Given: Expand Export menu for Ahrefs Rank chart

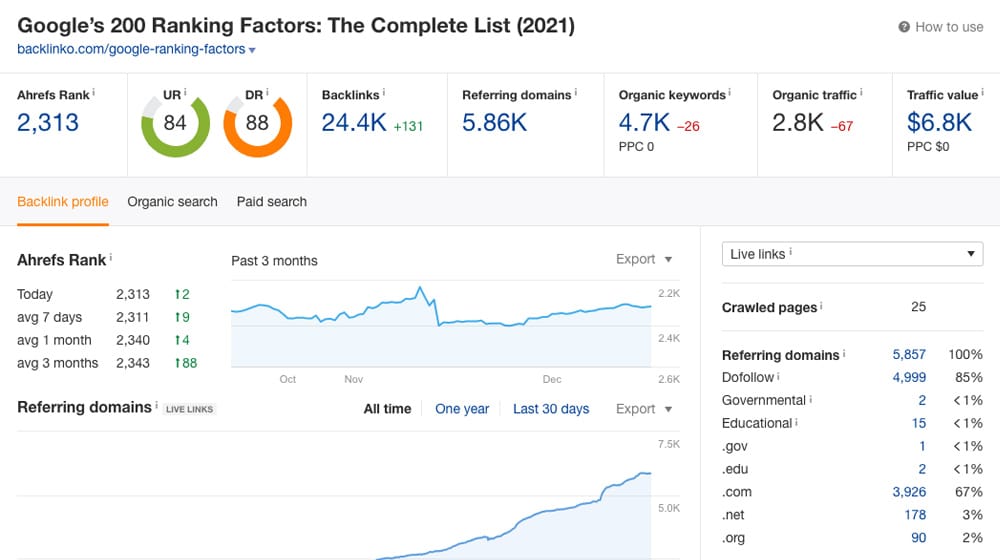Looking at the screenshot, I should click(x=644, y=259).
